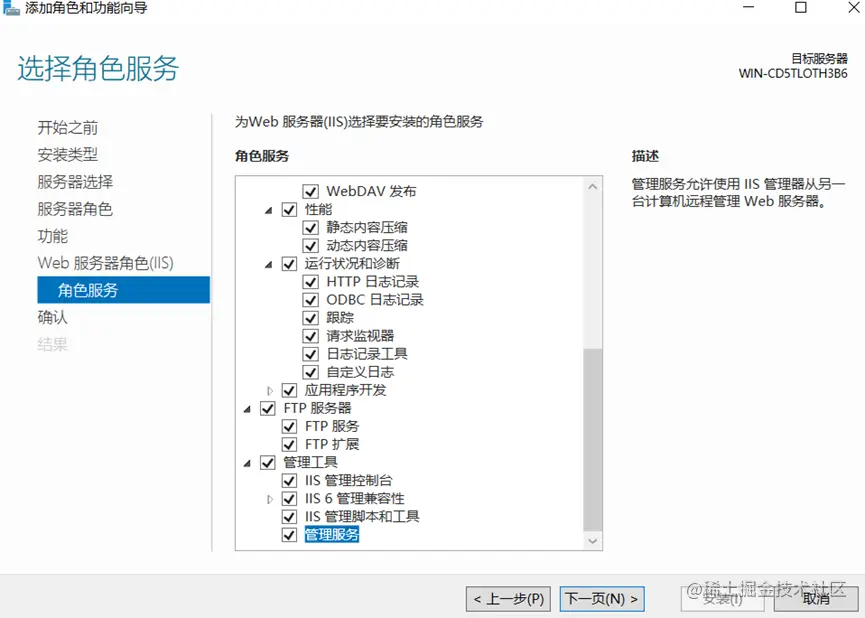Viewport: 865px width, 618px height.
Task: Select the 角色服务 wizard step
Action: [x=124, y=290]
